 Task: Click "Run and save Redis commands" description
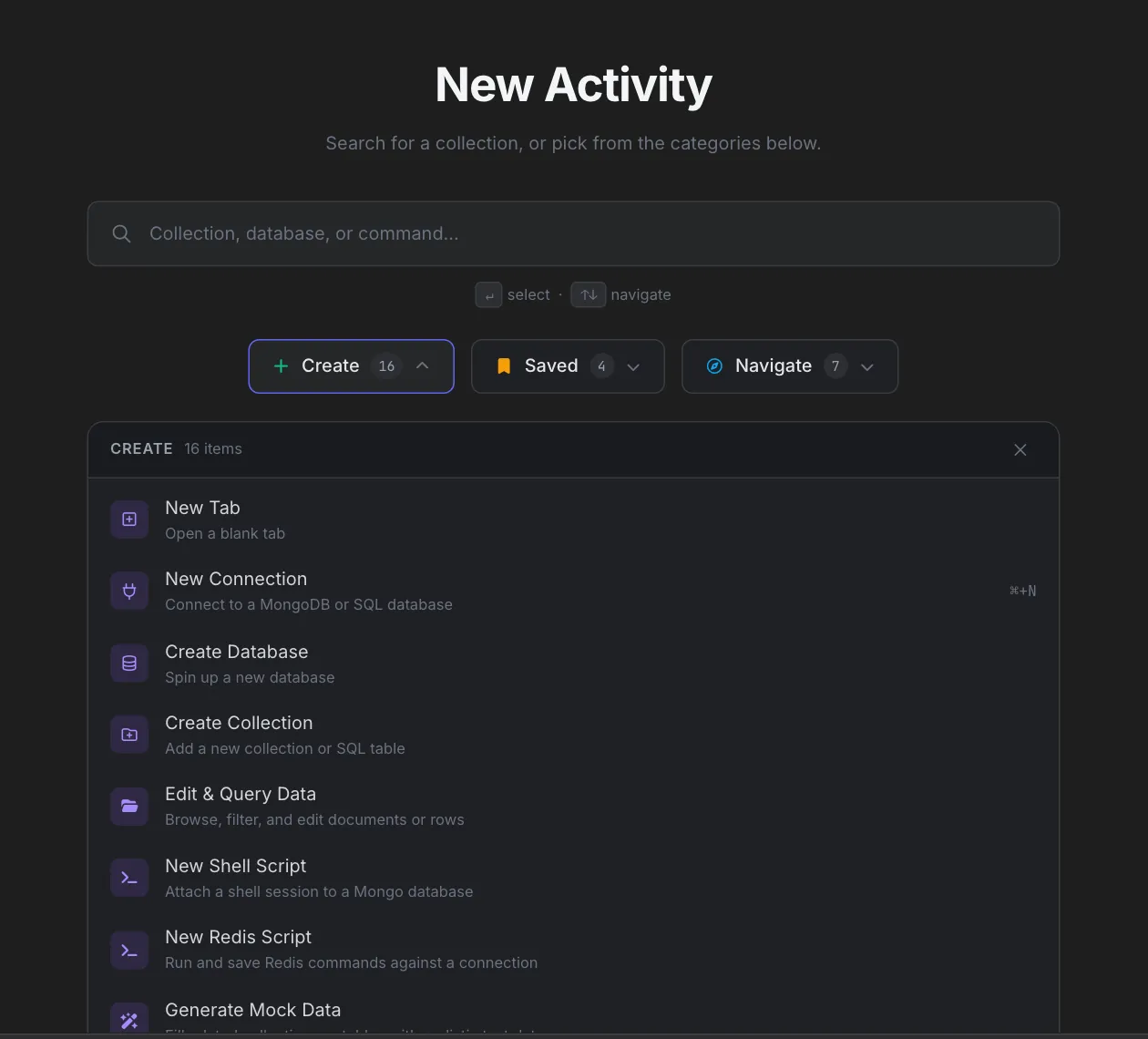(351, 962)
